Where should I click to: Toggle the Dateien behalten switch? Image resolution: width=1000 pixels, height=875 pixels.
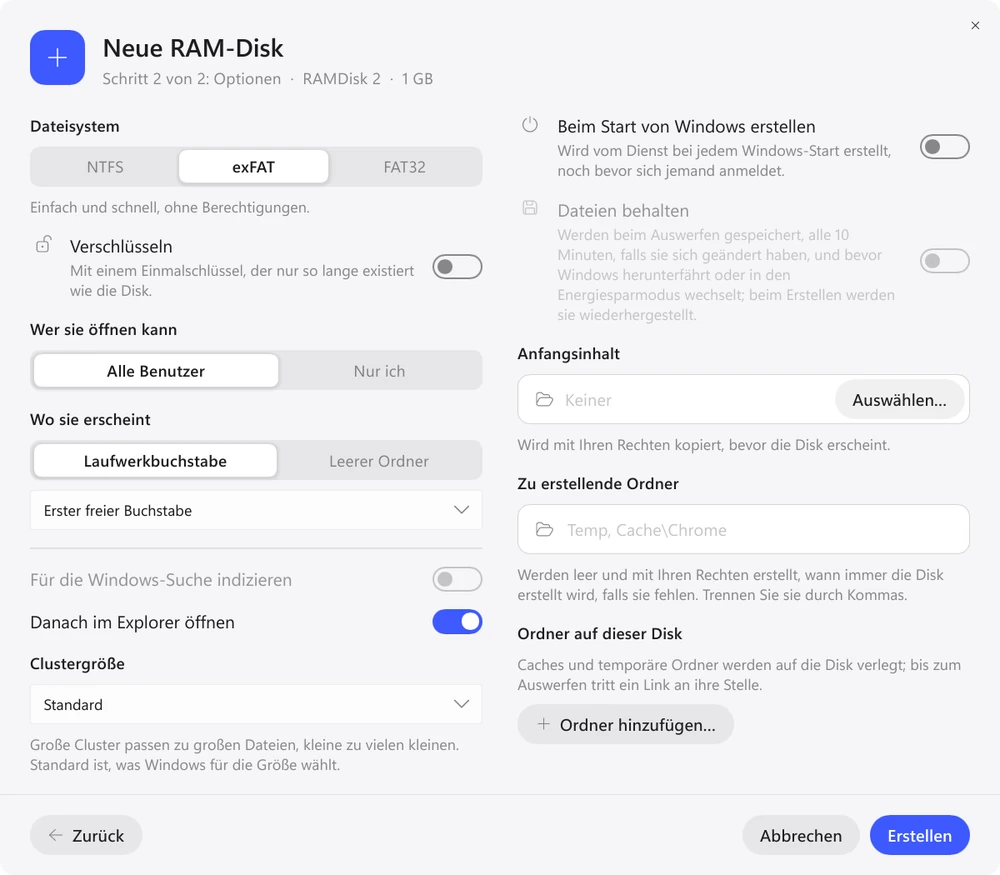[x=945, y=260]
